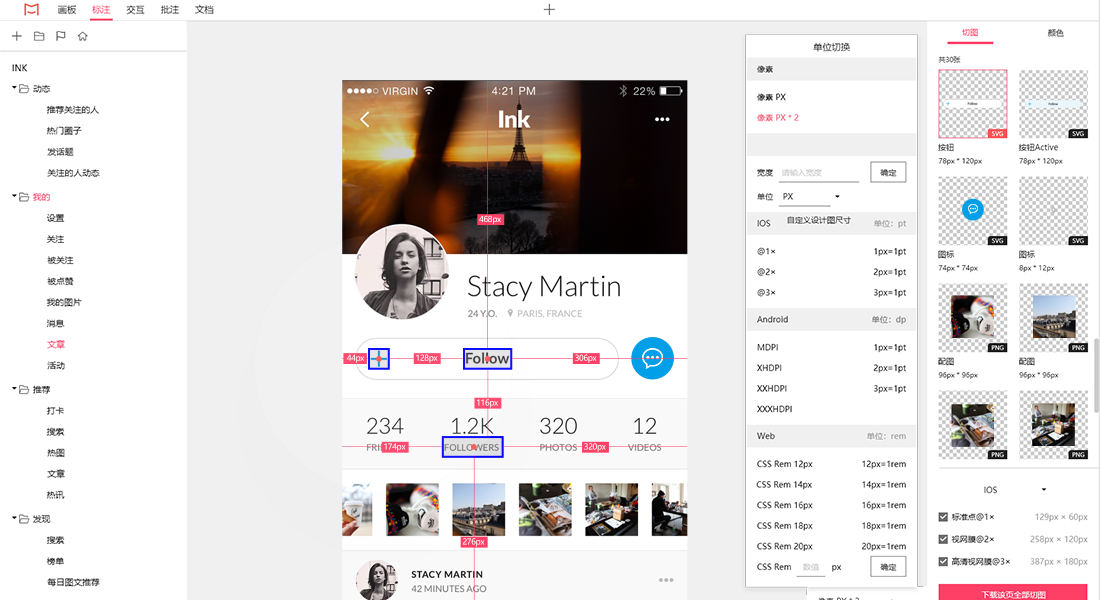Select the 按钮Active slice thumbnail

tap(1053, 104)
